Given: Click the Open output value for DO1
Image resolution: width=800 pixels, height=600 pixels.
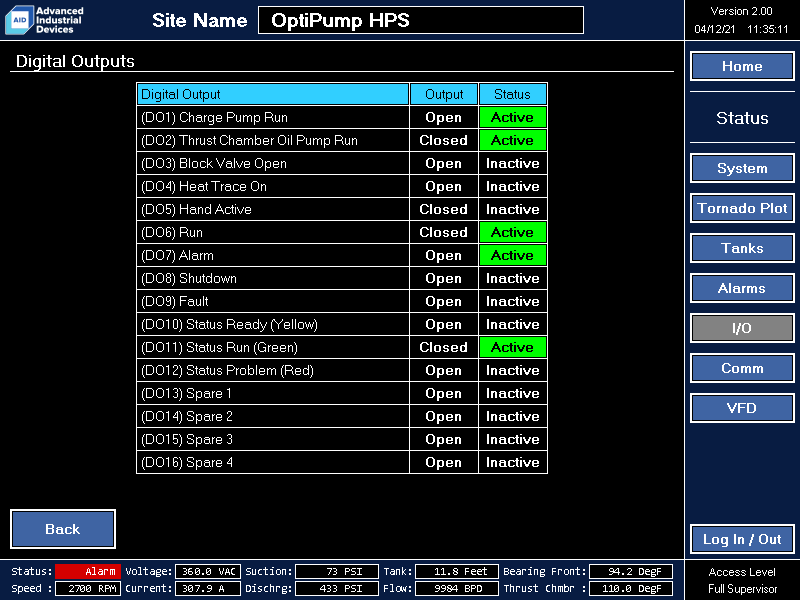Looking at the screenshot, I should [444, 117].
